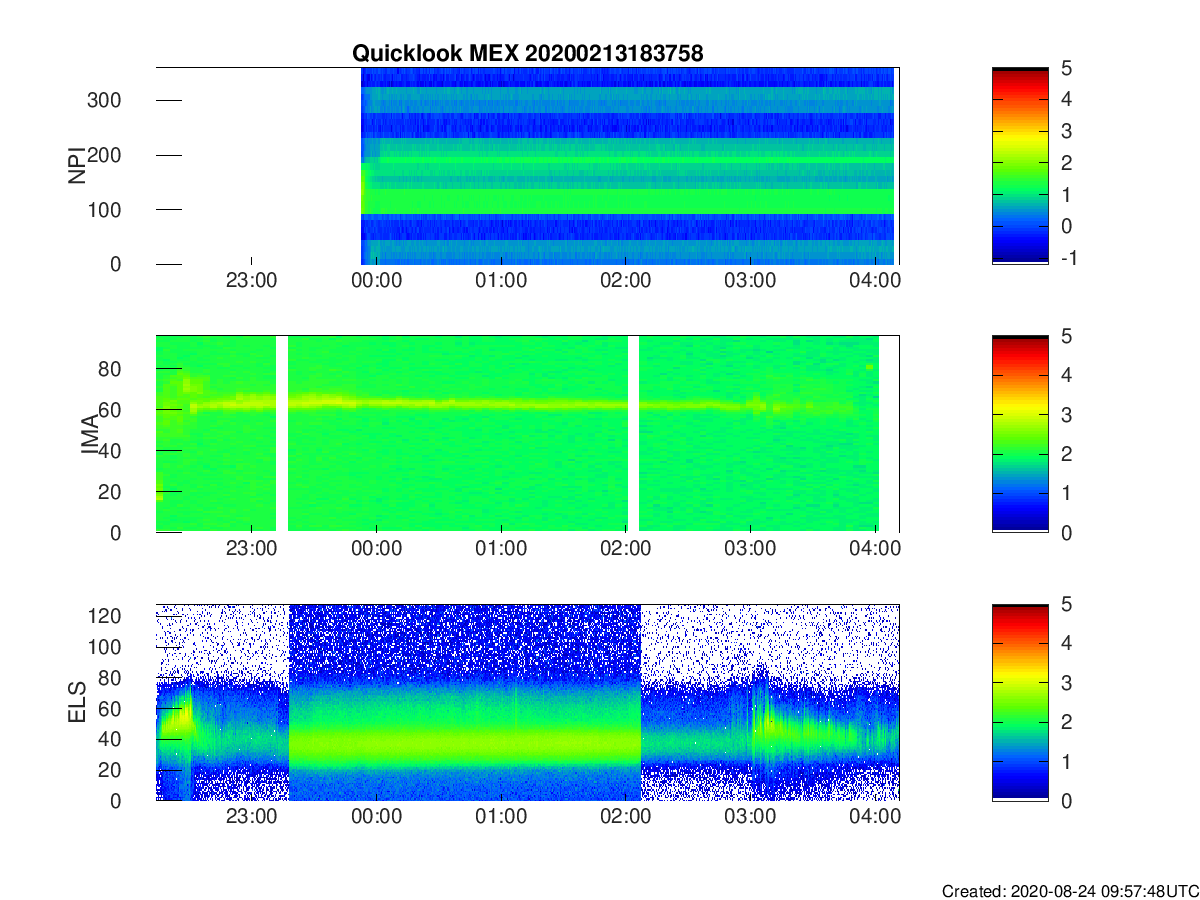
Task: Click the '5' tick on ELS color bar
Action: click(1067, 604)
